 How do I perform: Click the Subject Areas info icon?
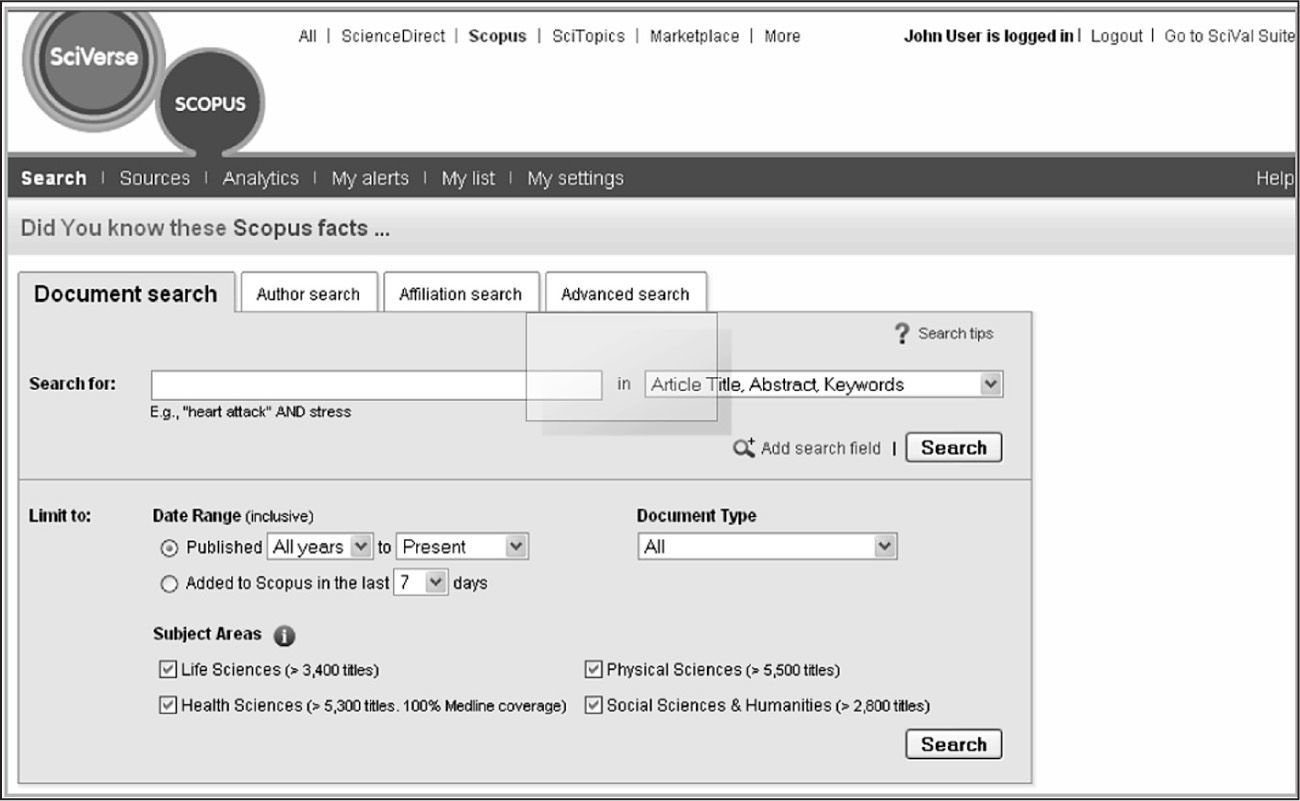284,636
